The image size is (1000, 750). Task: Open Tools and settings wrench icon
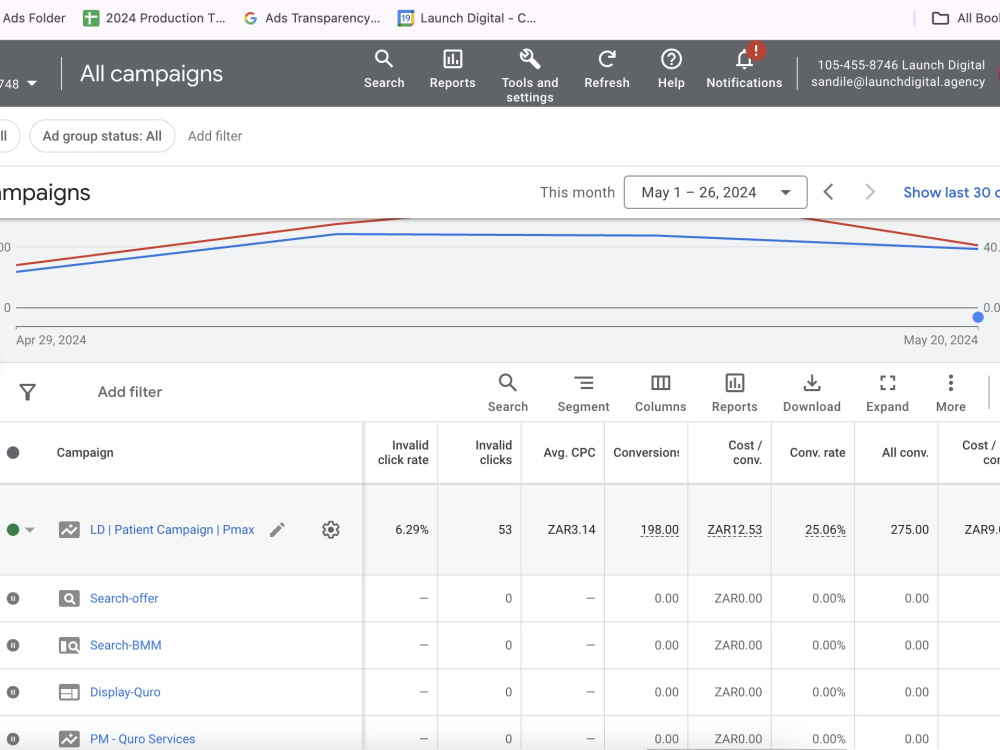point(529,59)
